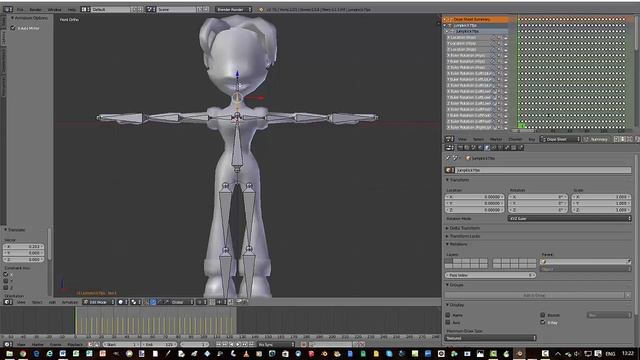This screenshot has width=640, height=360.
Task: Open the Maximum Draw Type dropdown
Action: pos(491,338)
